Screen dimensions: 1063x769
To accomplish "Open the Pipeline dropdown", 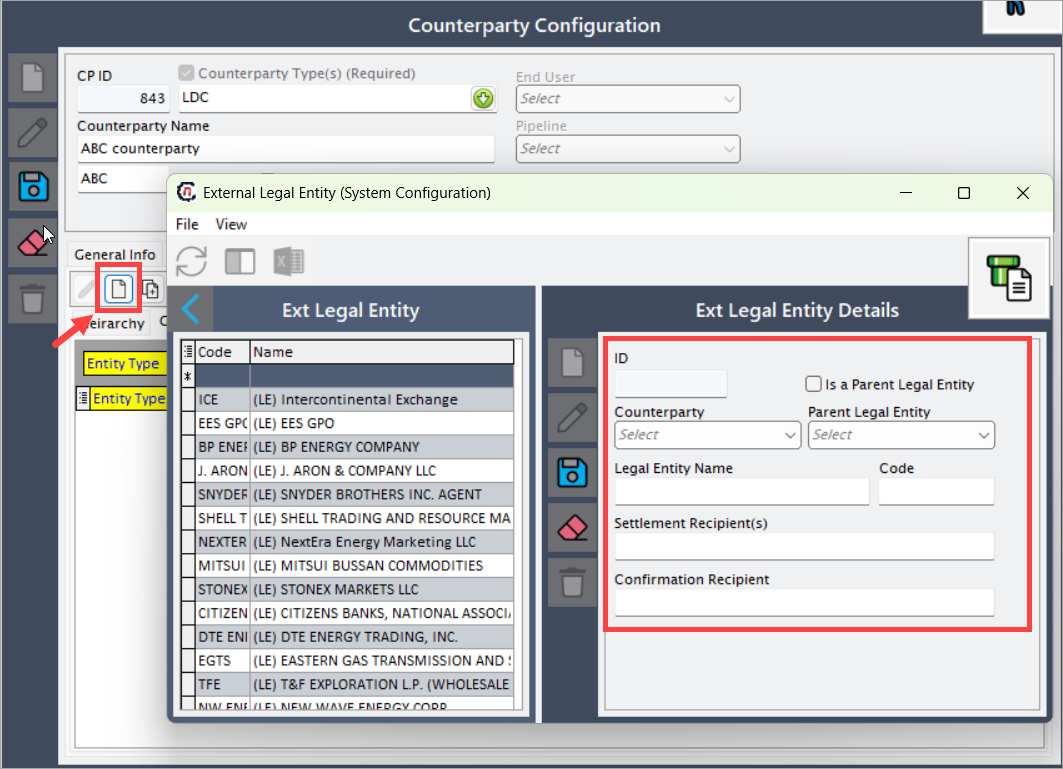I will point(628,149).
